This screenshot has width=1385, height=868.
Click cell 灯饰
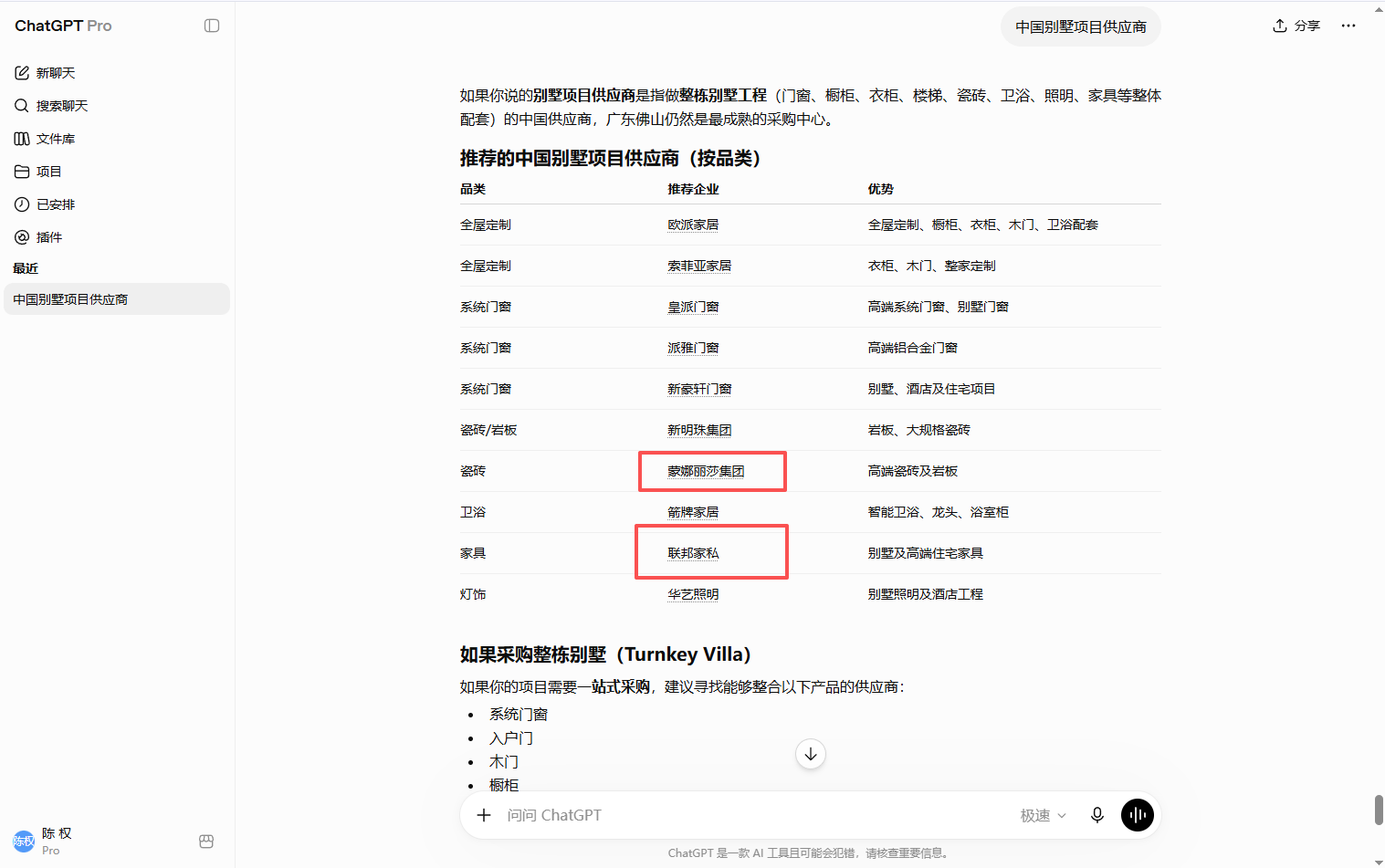[473, 594]
